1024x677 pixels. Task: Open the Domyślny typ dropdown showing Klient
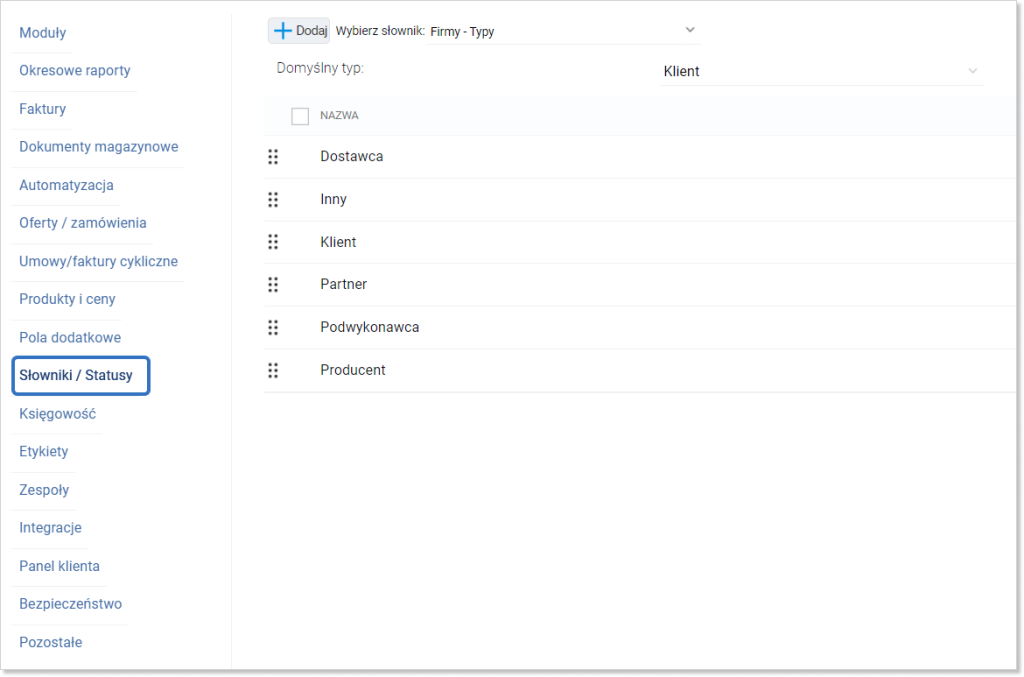click(822, 71)
